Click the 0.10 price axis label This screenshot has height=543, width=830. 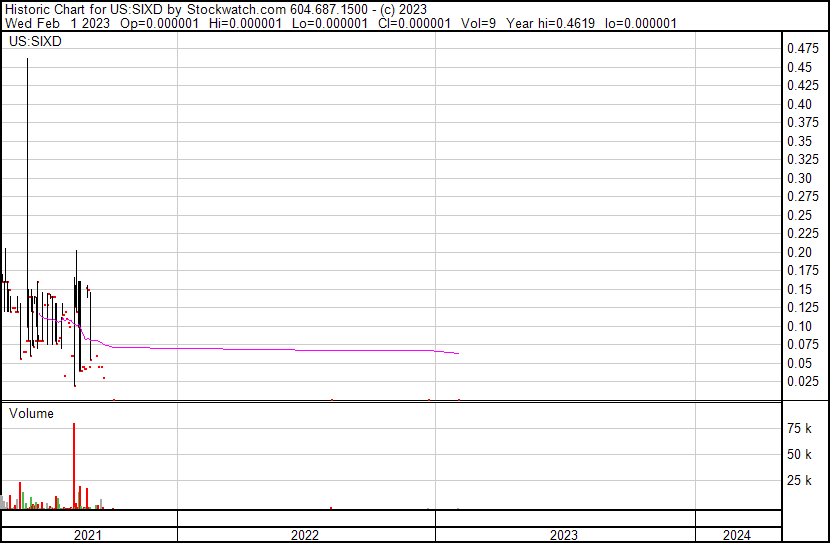coord(799,326)
